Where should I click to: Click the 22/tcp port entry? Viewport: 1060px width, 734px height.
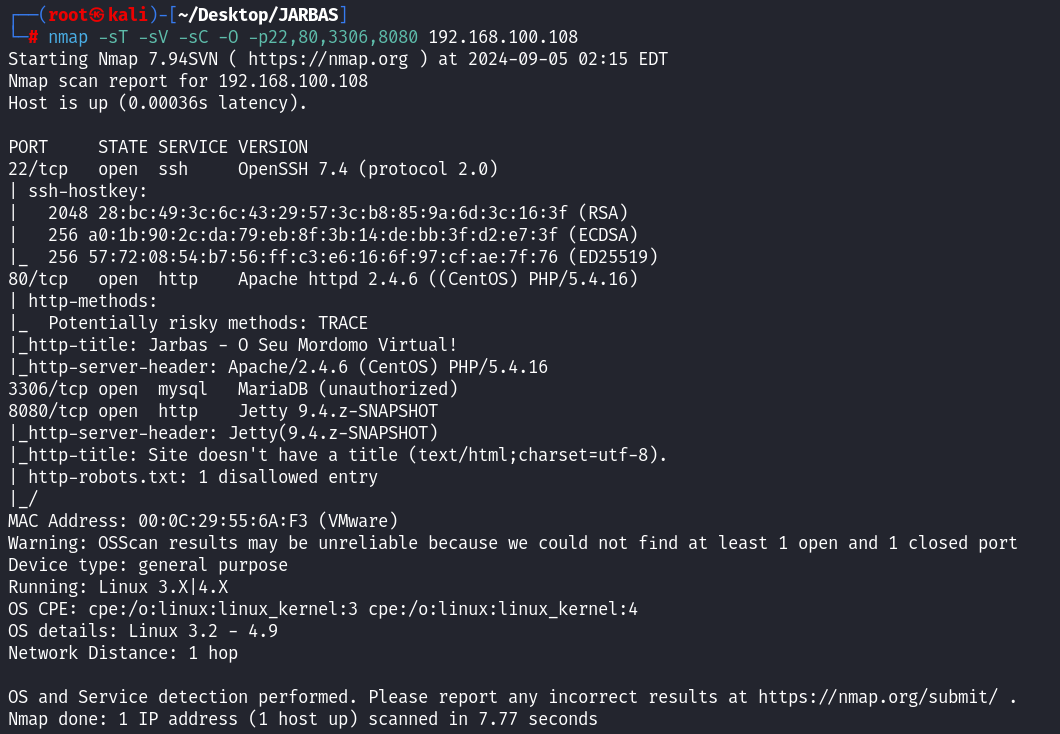38,170
